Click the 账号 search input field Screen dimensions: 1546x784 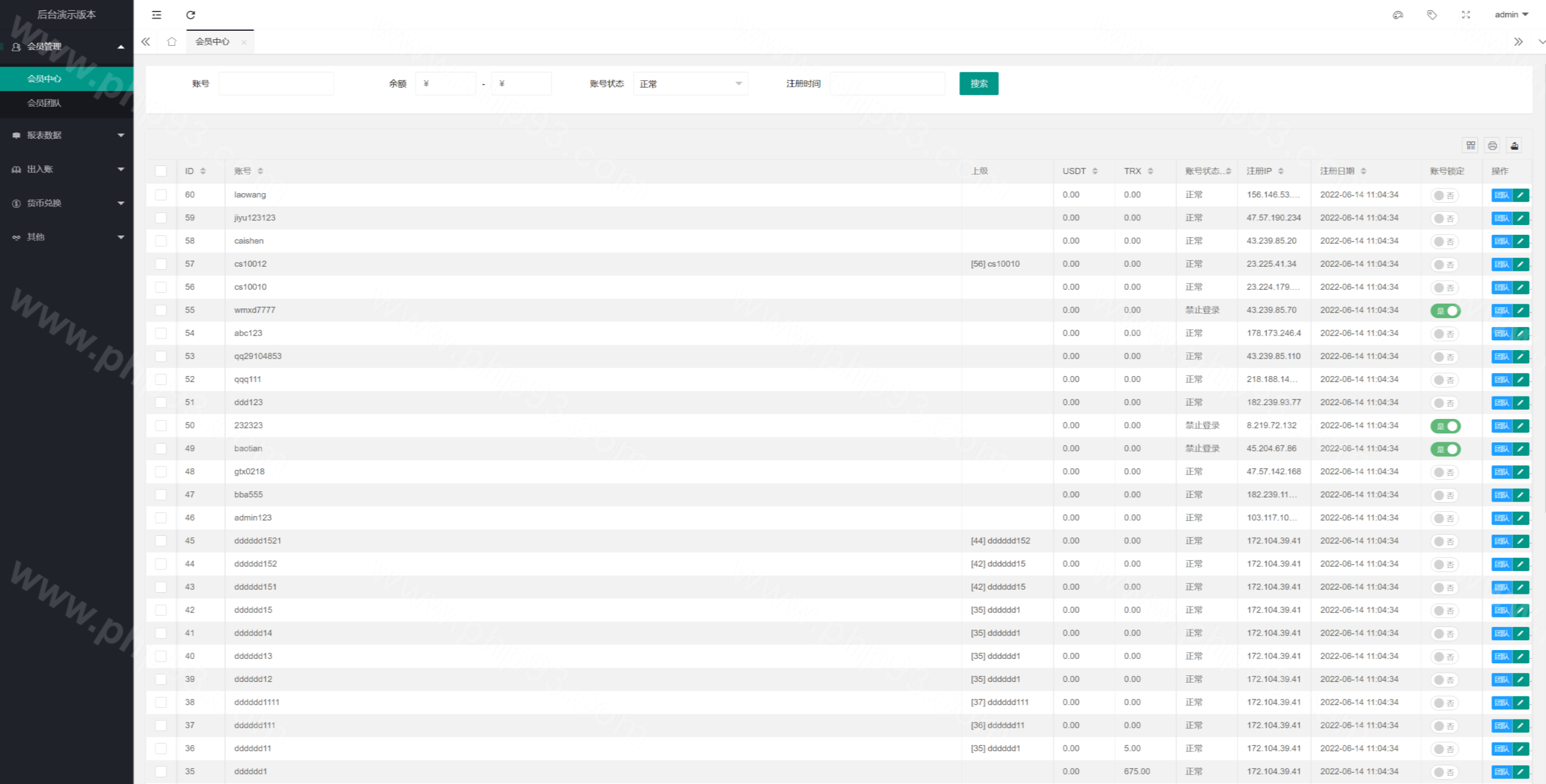276,84
